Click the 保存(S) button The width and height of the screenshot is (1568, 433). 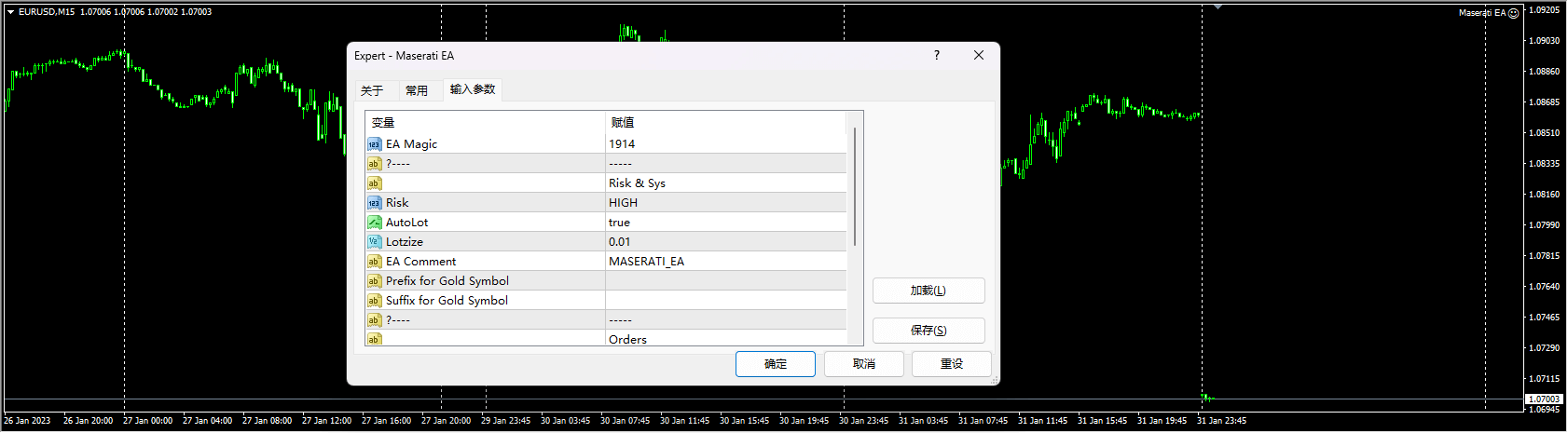click(x=928, y=331)
